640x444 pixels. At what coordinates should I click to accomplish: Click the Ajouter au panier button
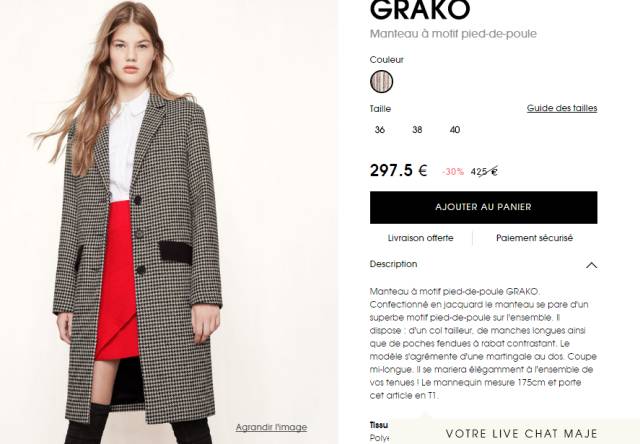[x=484, y=207]
